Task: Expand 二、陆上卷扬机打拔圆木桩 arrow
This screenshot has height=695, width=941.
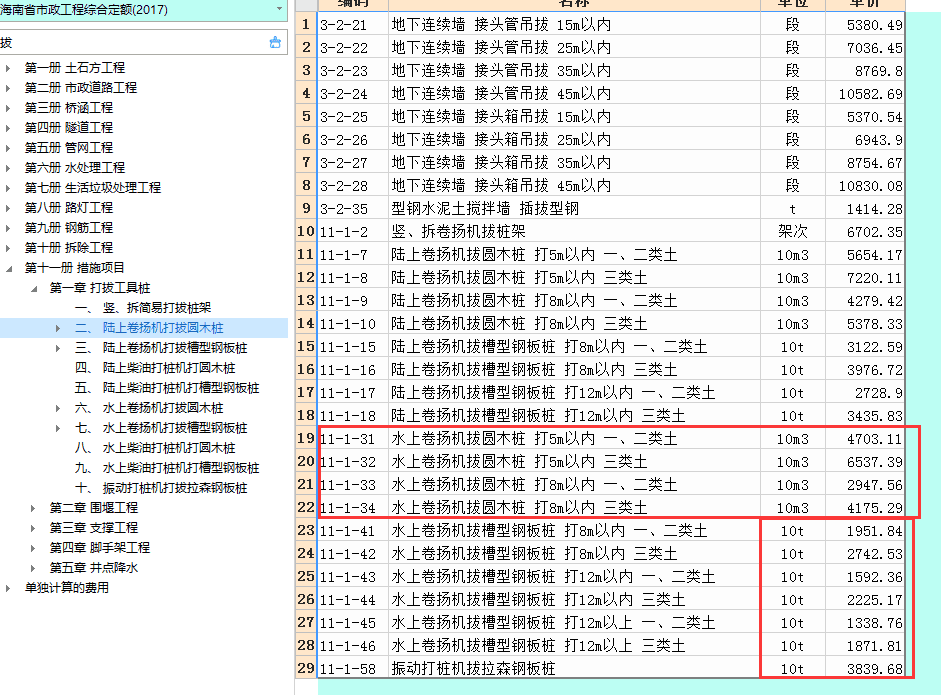Action: pyautogui.click(x=58, y=328)
